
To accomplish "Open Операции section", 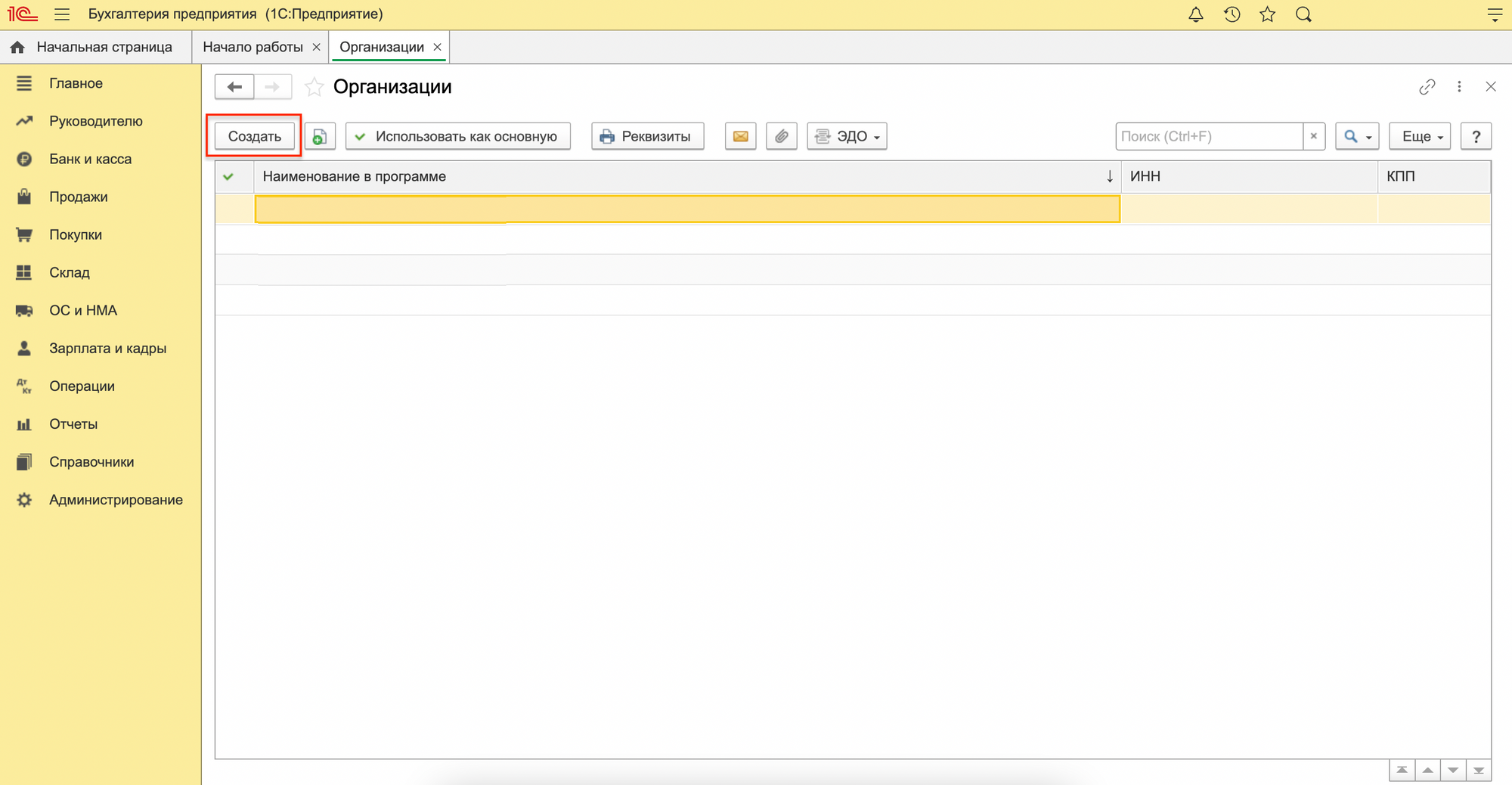I will pos(82,386).
